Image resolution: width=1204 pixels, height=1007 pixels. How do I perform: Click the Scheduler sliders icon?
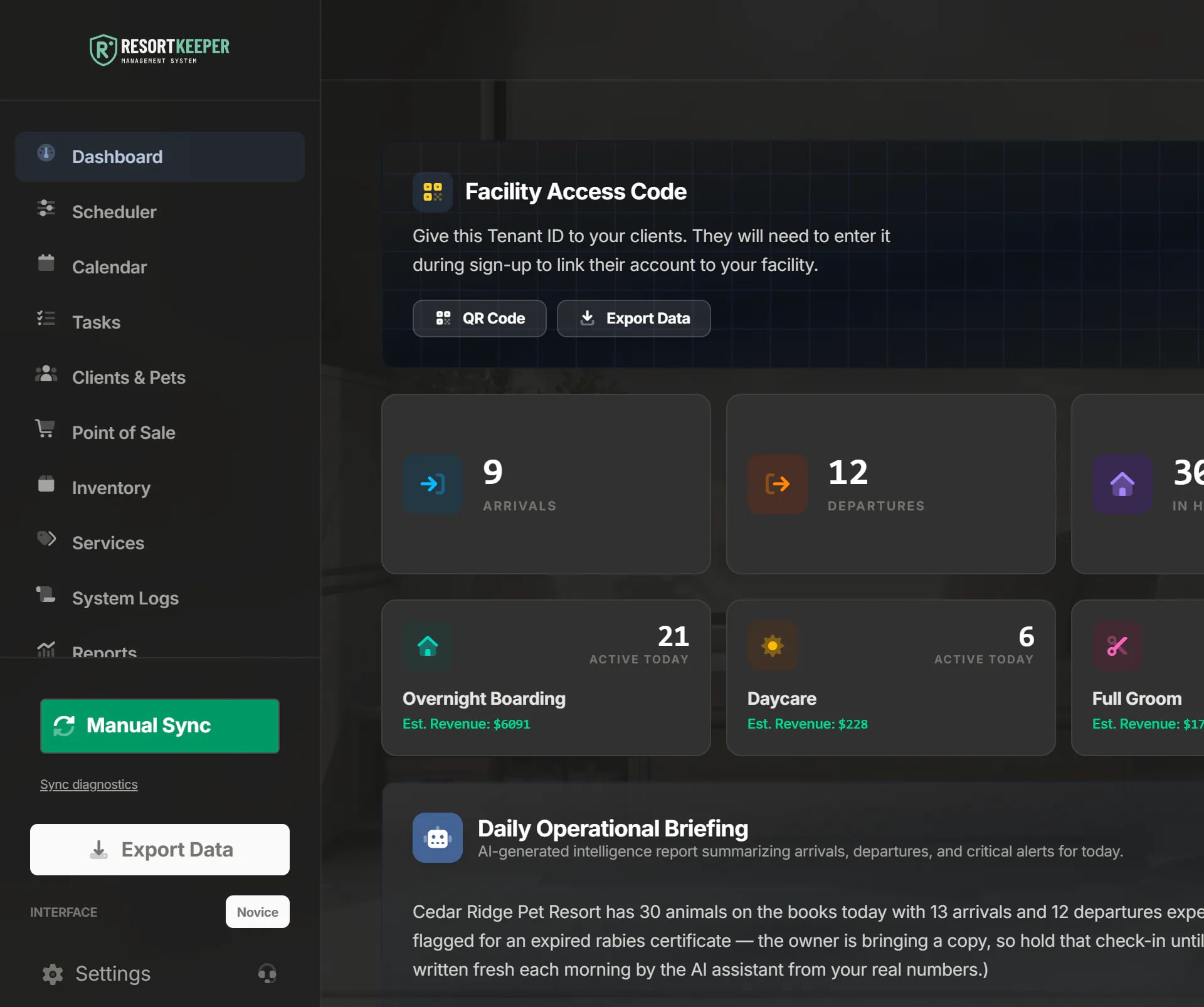tap(46, 208)
